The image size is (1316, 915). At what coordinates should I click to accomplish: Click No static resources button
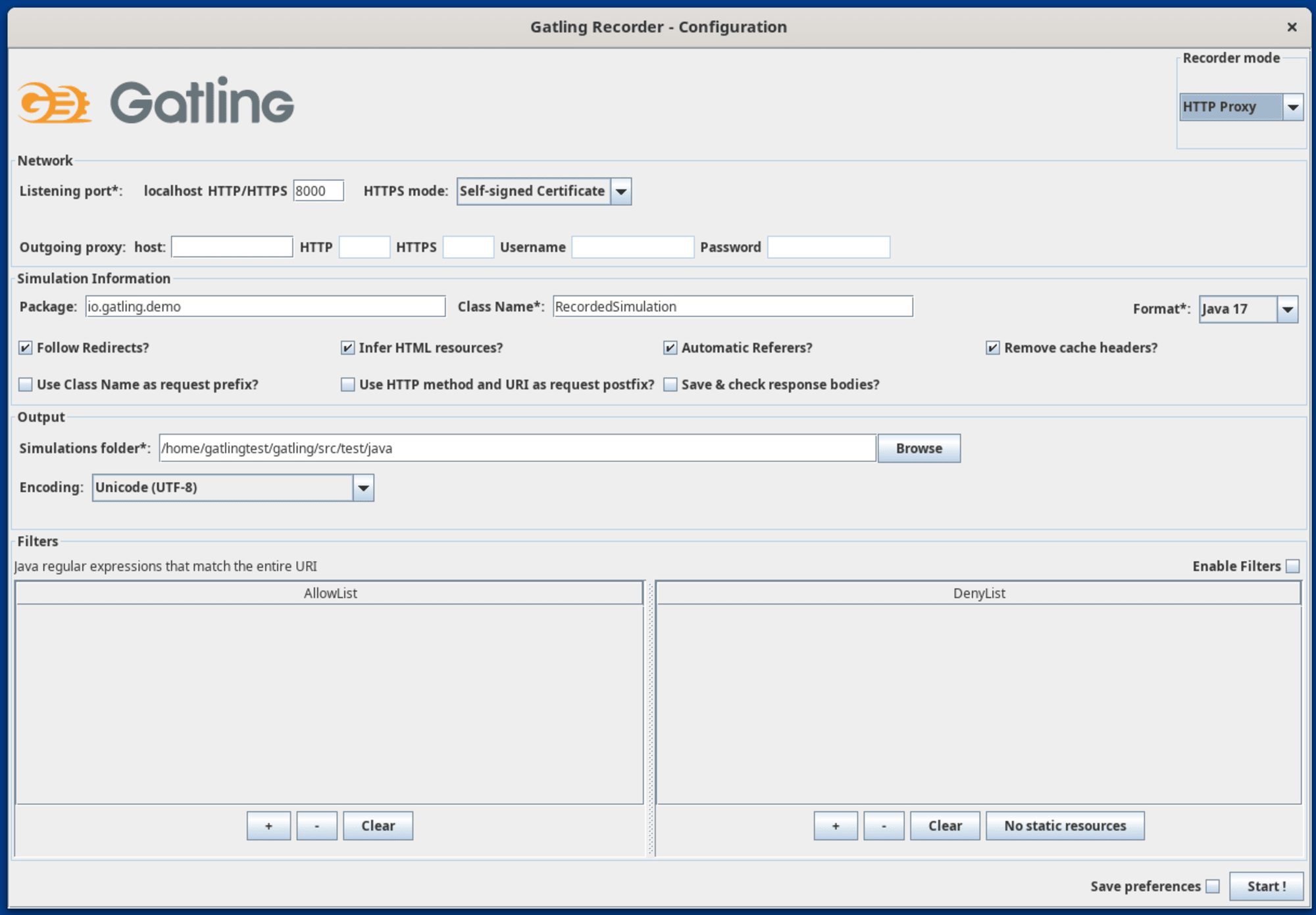1065,826
